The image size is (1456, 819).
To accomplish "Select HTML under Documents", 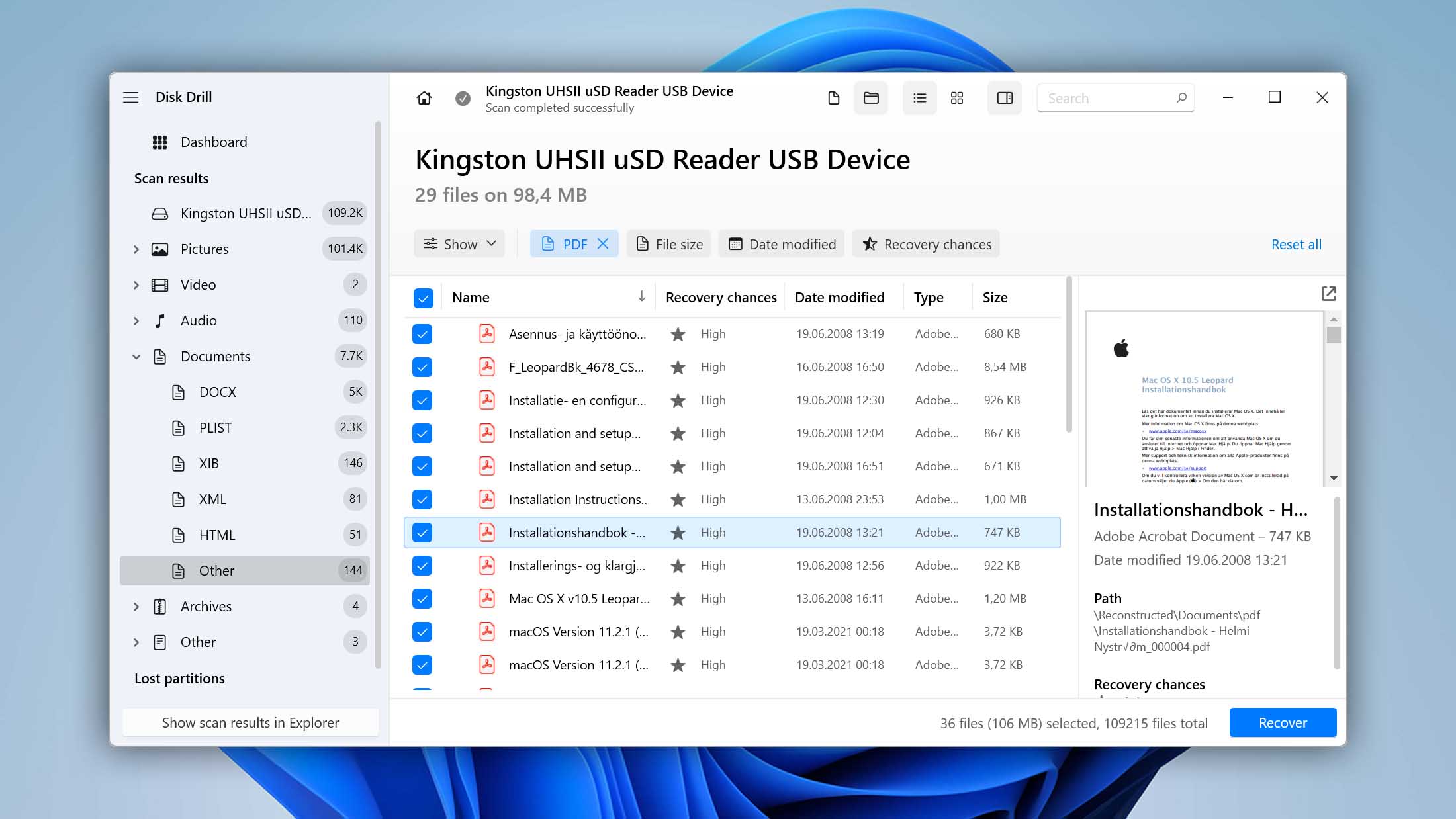I will point(245,535).
